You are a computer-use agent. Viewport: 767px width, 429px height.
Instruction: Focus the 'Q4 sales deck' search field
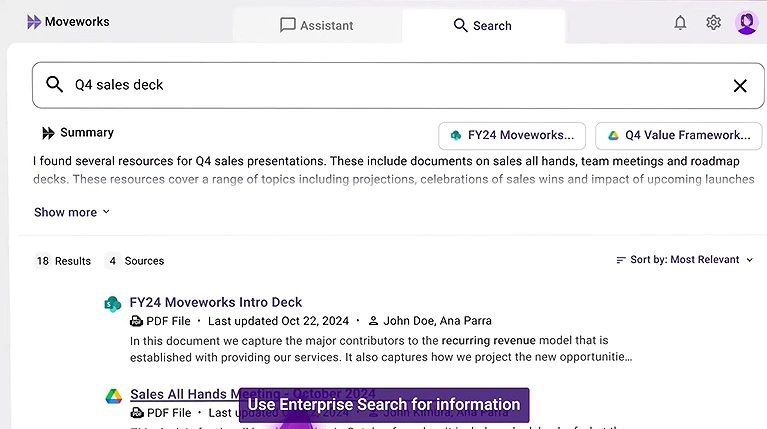398,85
